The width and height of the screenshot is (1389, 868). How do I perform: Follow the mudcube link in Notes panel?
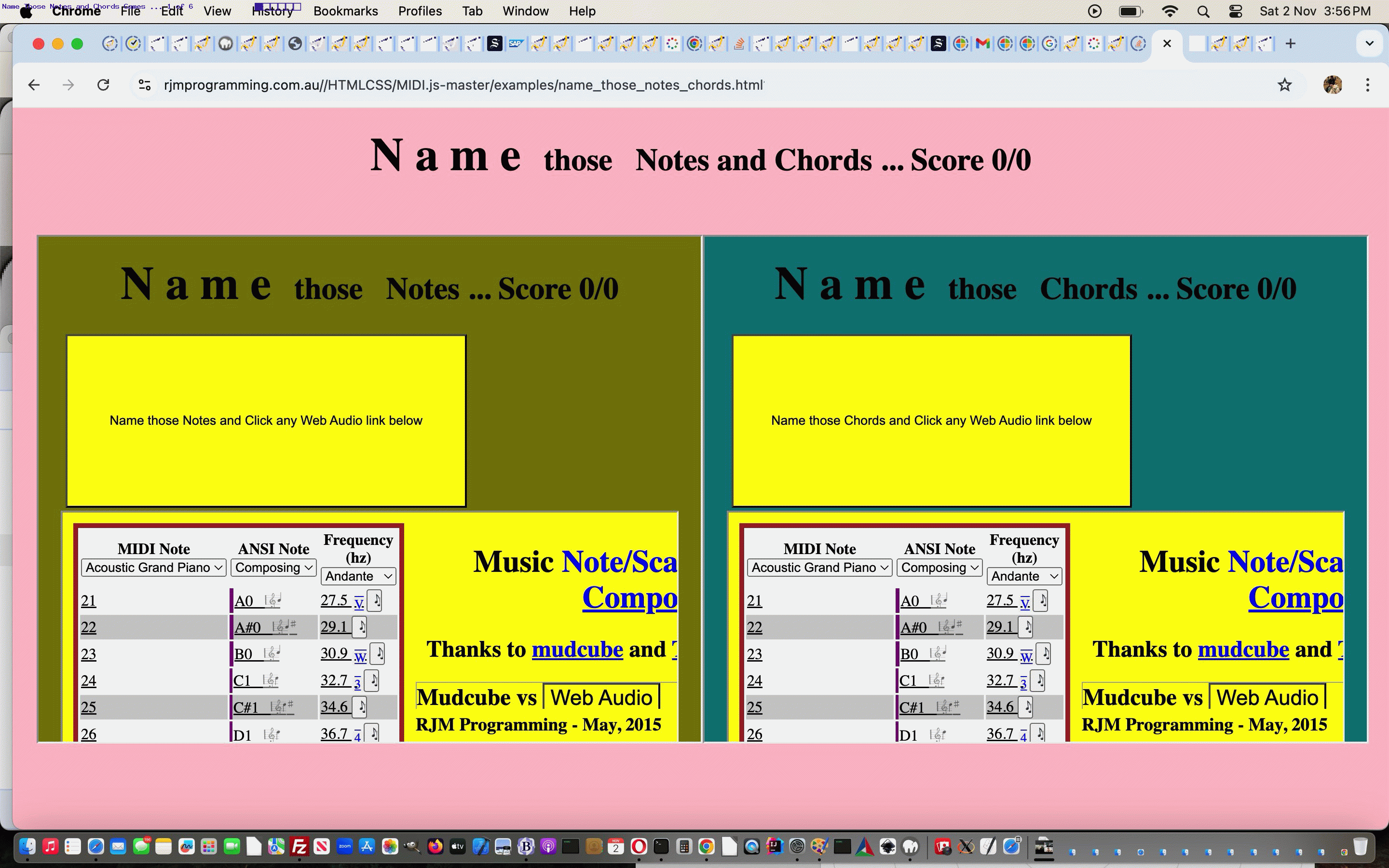pyautogui.click(x=577, y=649)
